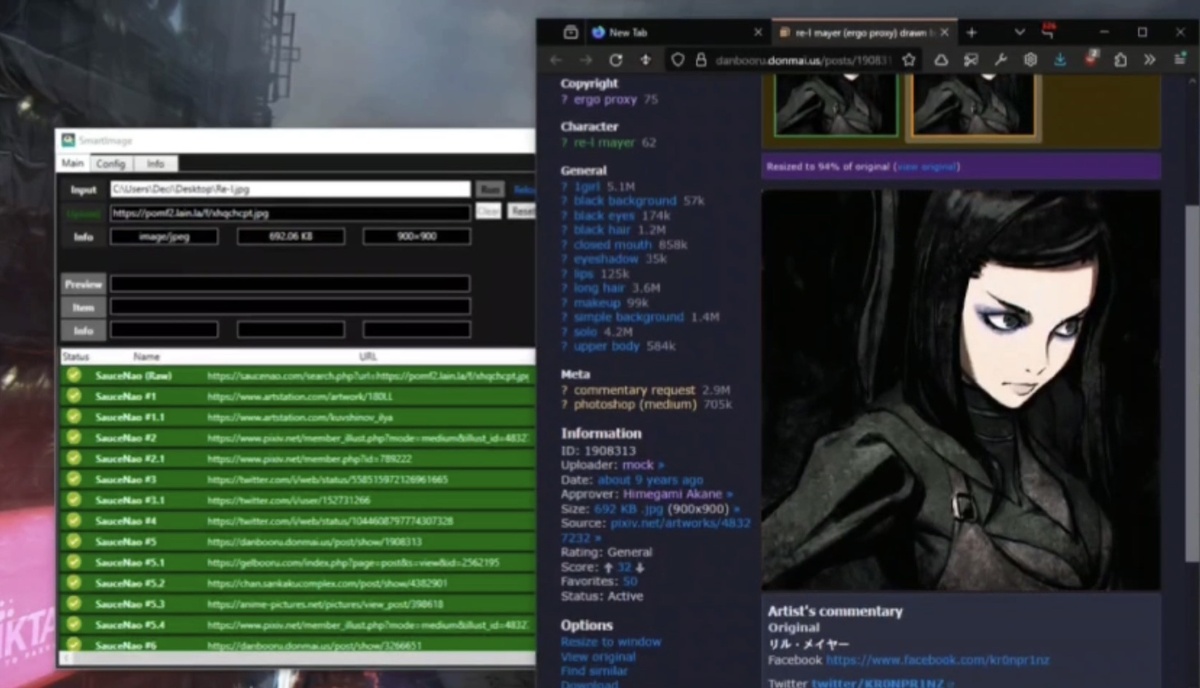Image resolution: width=1200 pixels, height=688 pixels.
Task: Close the New Tab tab
Action: (757, 32)
